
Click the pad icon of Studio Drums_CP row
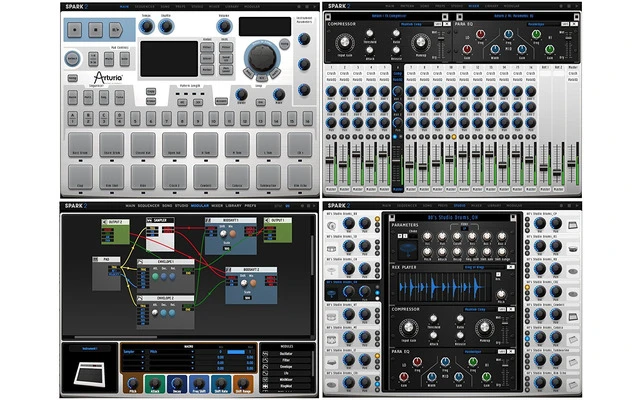coord(573,225)
